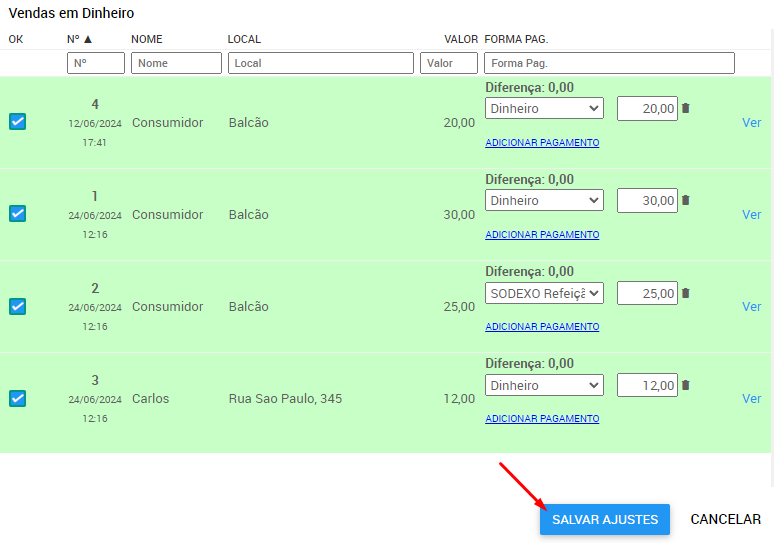Viewport: 774px width, 543px height.
Task: Click trash icon beside the 30,00 payment
Action: pos(686,200)
